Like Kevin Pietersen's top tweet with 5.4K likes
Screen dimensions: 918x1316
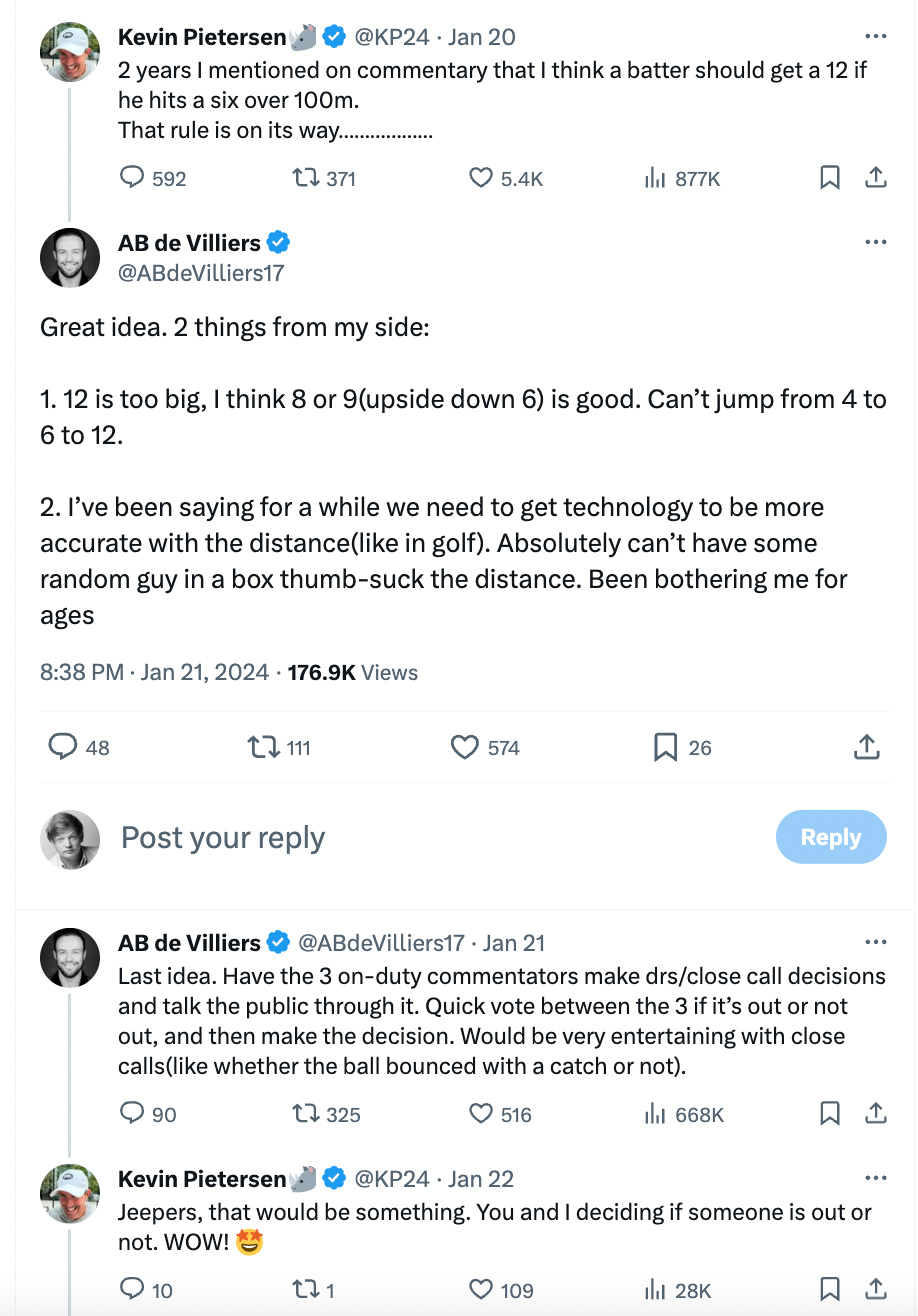tap(481, 178)
